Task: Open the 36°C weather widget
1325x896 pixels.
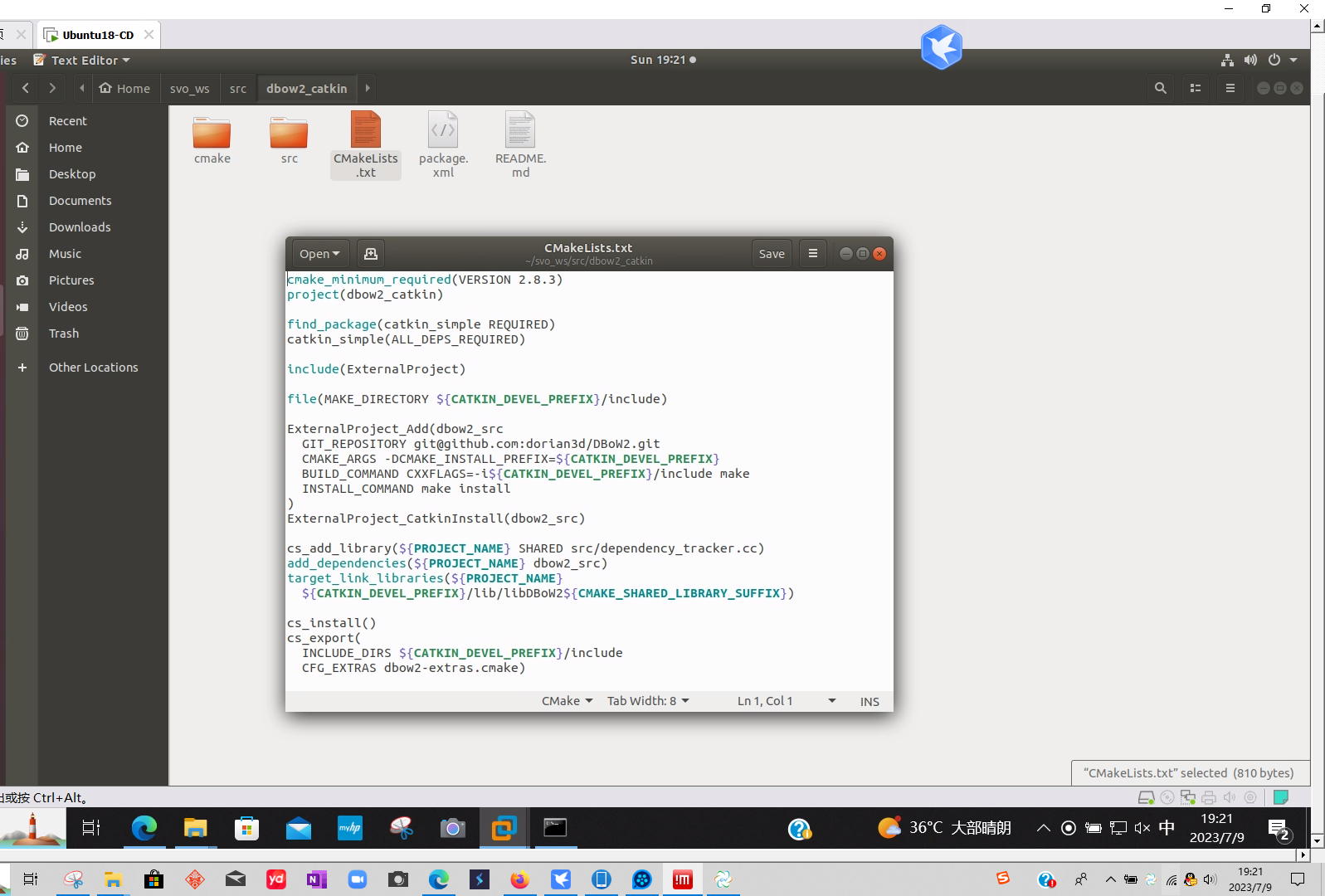Action: point(944,828)
